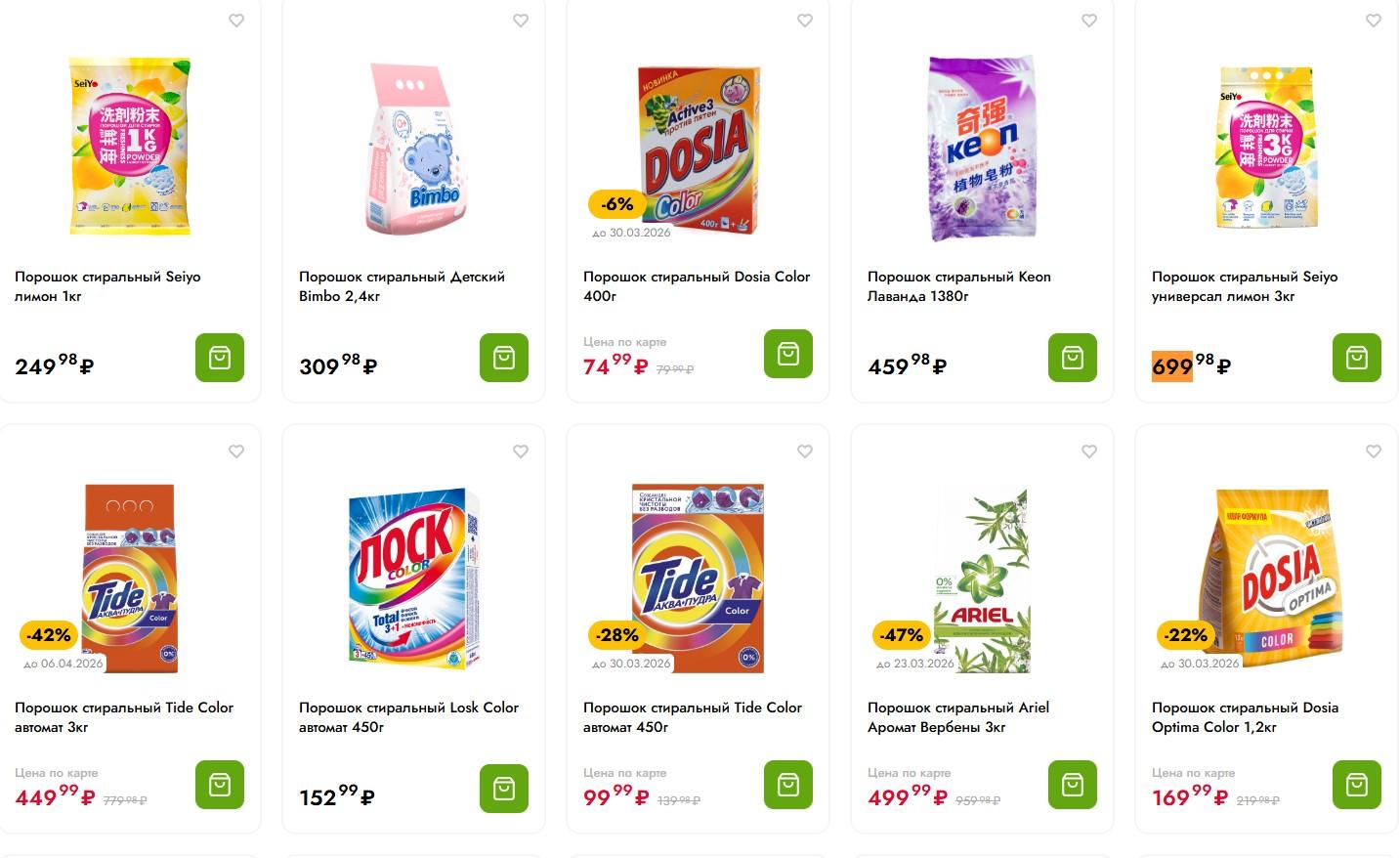
Task: Add Keon Лаванда 1380г to cart
Action: [x=1073, y=358]
